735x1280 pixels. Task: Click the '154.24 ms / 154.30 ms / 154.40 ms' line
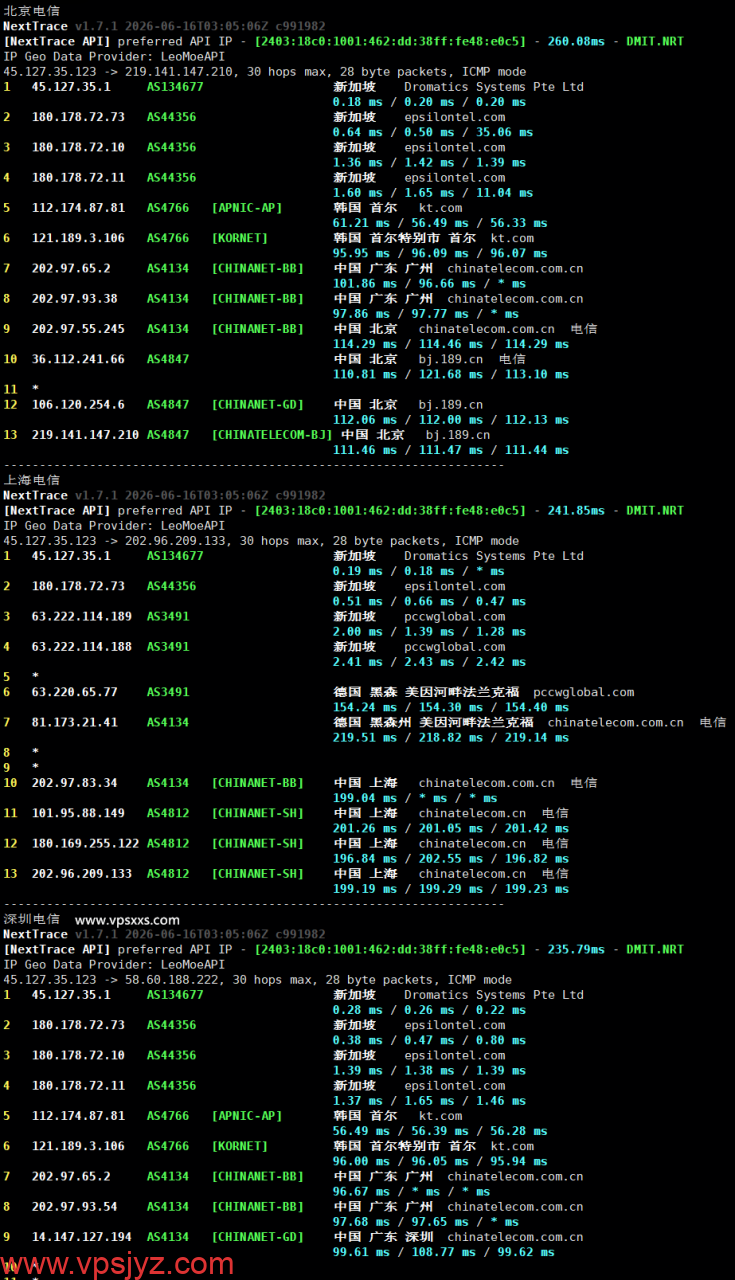pyautogui.click(x=451, y=707)
